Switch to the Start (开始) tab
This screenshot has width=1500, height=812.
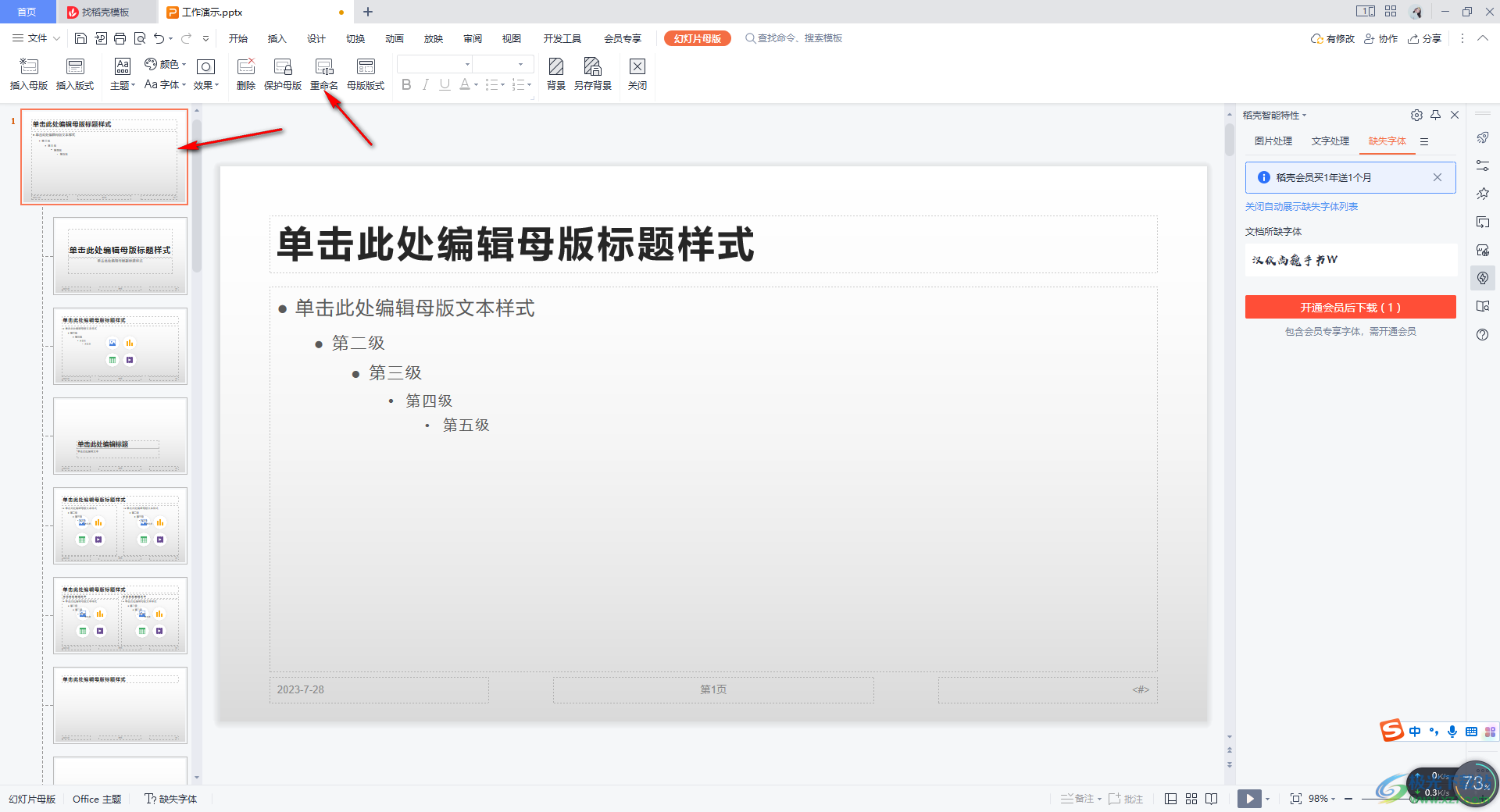(238, 38)
